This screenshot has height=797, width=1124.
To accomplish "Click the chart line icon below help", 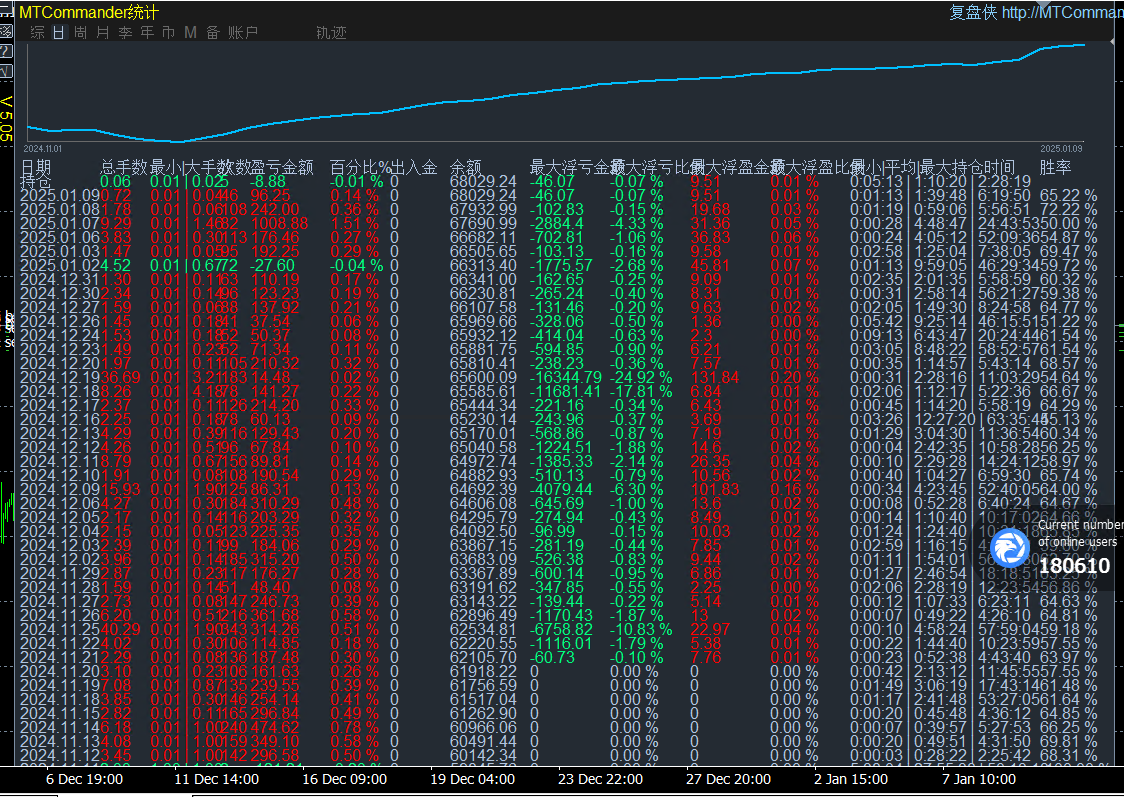I will (6, 72).
